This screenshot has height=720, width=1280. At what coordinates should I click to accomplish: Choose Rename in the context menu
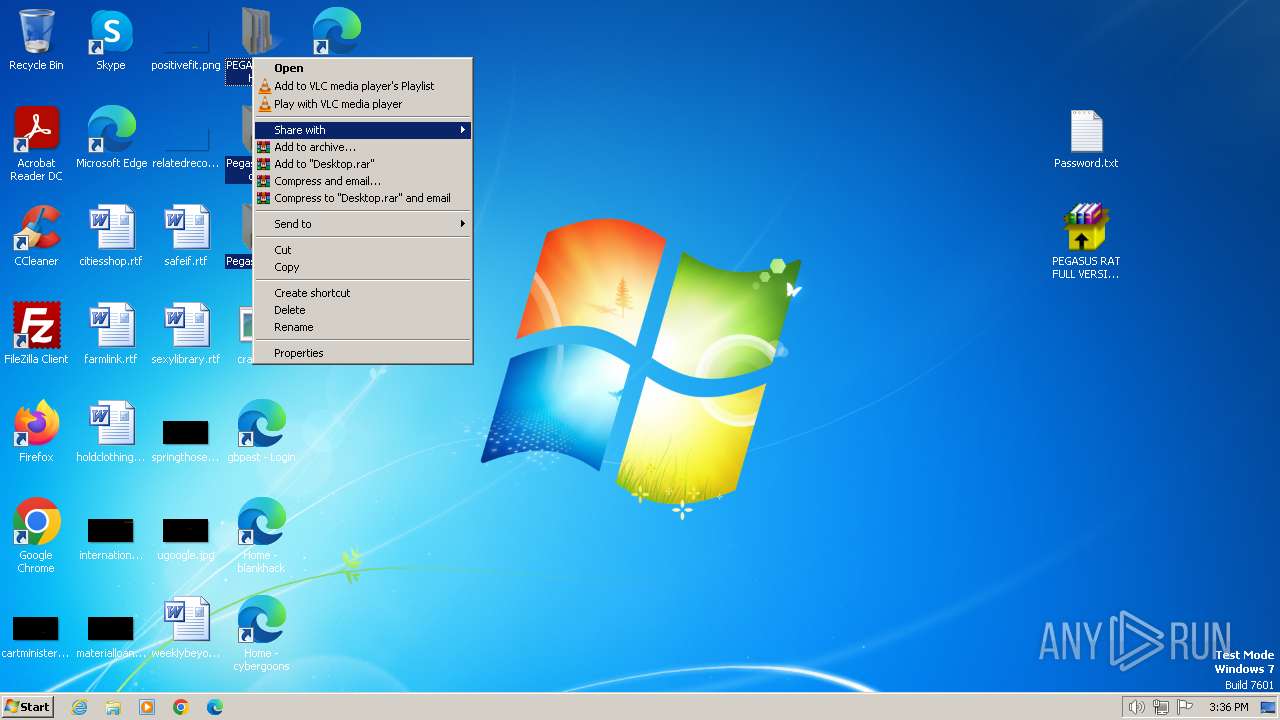(363, 327)
